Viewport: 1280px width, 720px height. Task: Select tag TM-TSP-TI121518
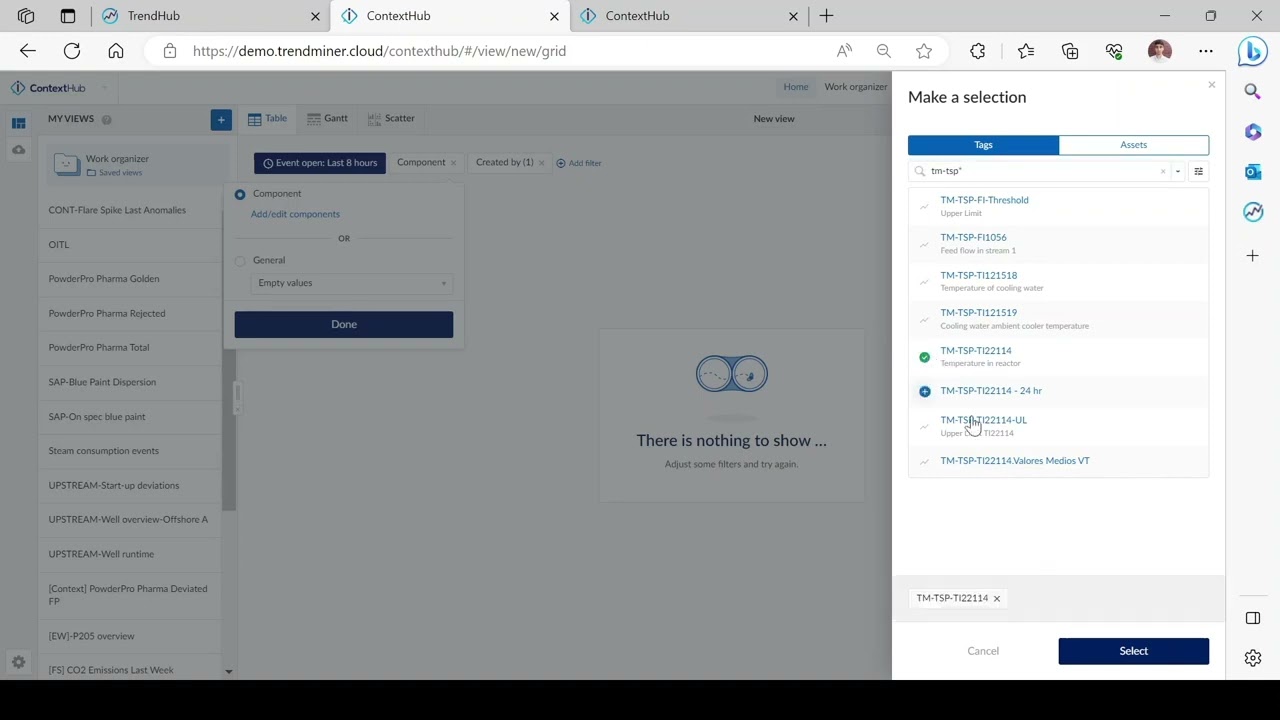pyautogui.click(x=978, y=275)
